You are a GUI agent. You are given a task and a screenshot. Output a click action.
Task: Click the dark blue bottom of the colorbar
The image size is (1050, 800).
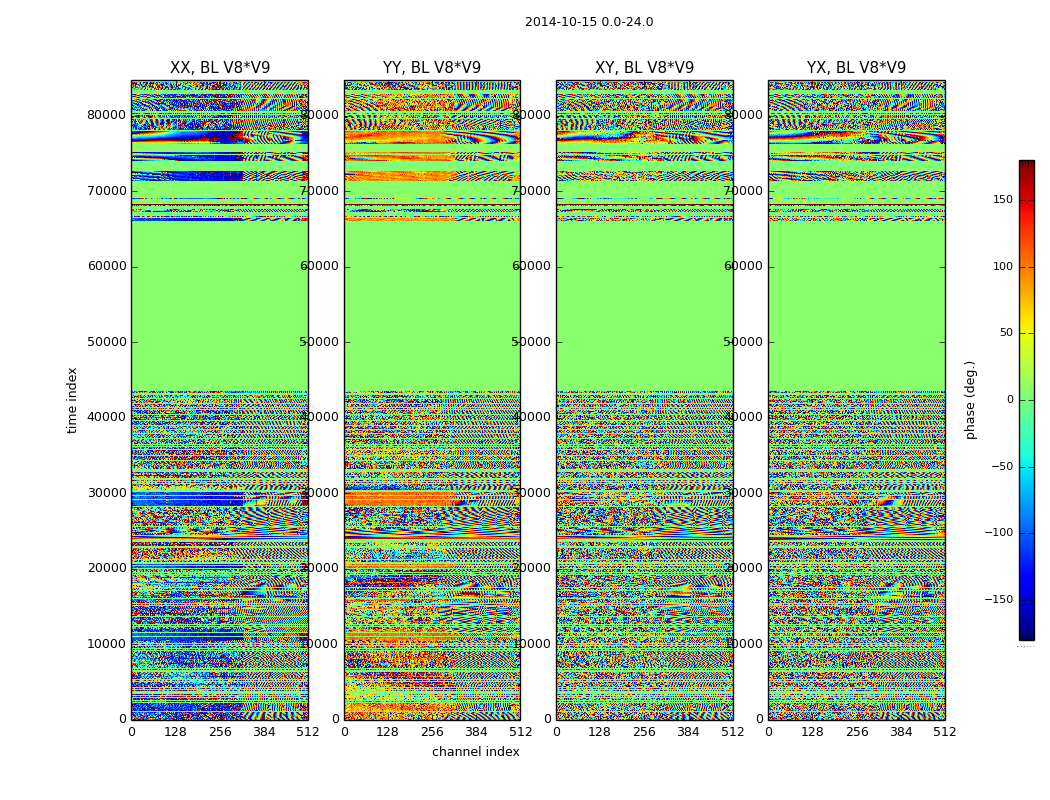click(1026, 633)
